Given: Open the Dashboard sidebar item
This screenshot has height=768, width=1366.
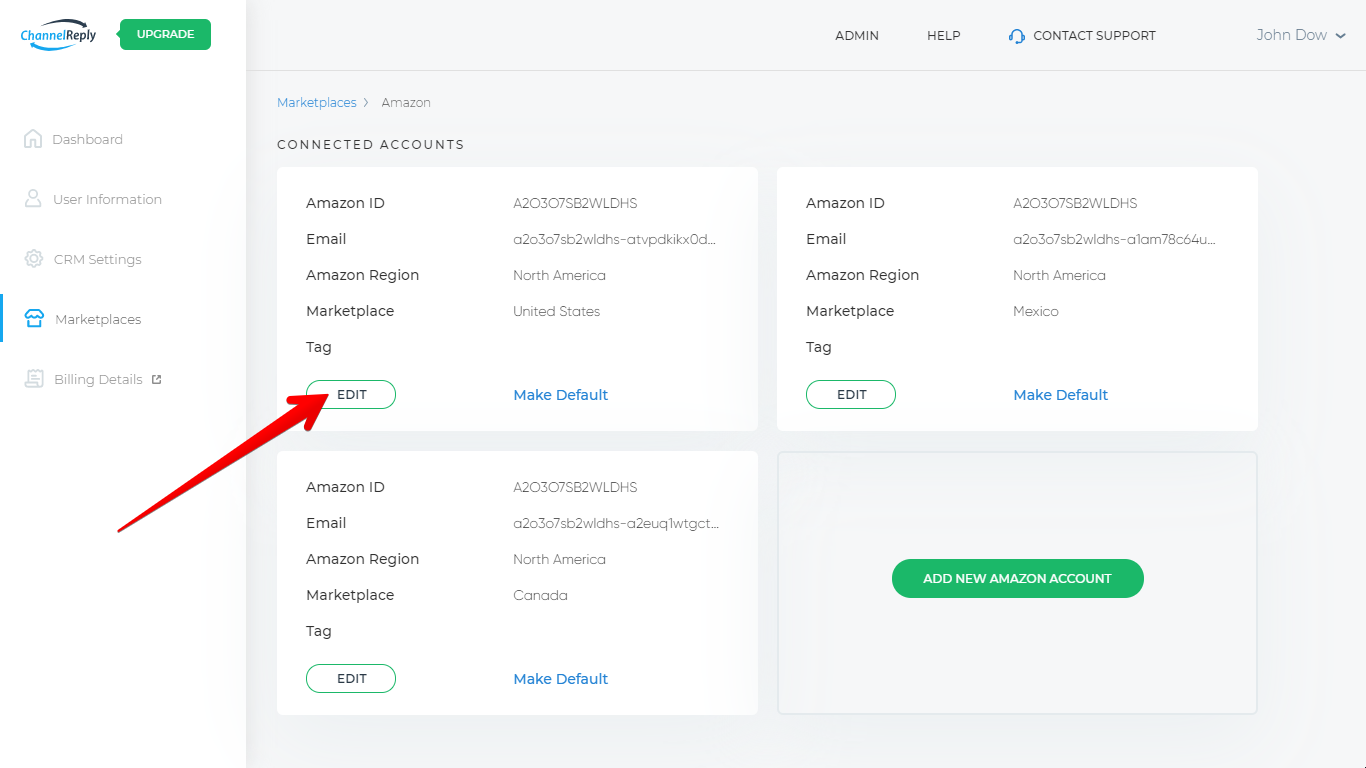Looking at the screenshot, I should (x=88, y=139).
